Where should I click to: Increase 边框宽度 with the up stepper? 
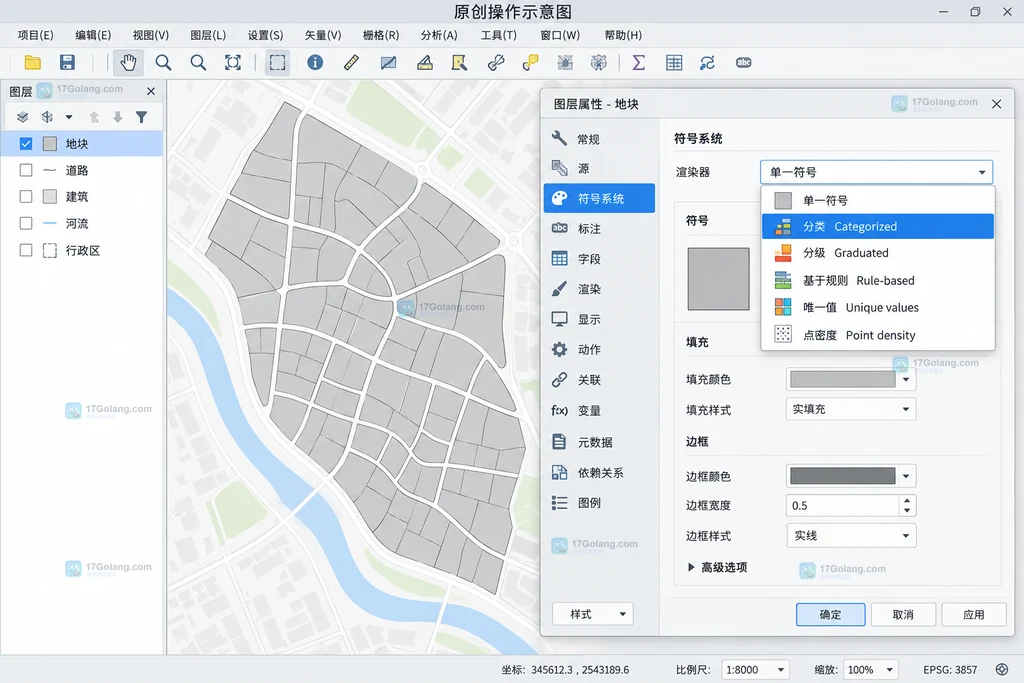(x=907, y=500)
